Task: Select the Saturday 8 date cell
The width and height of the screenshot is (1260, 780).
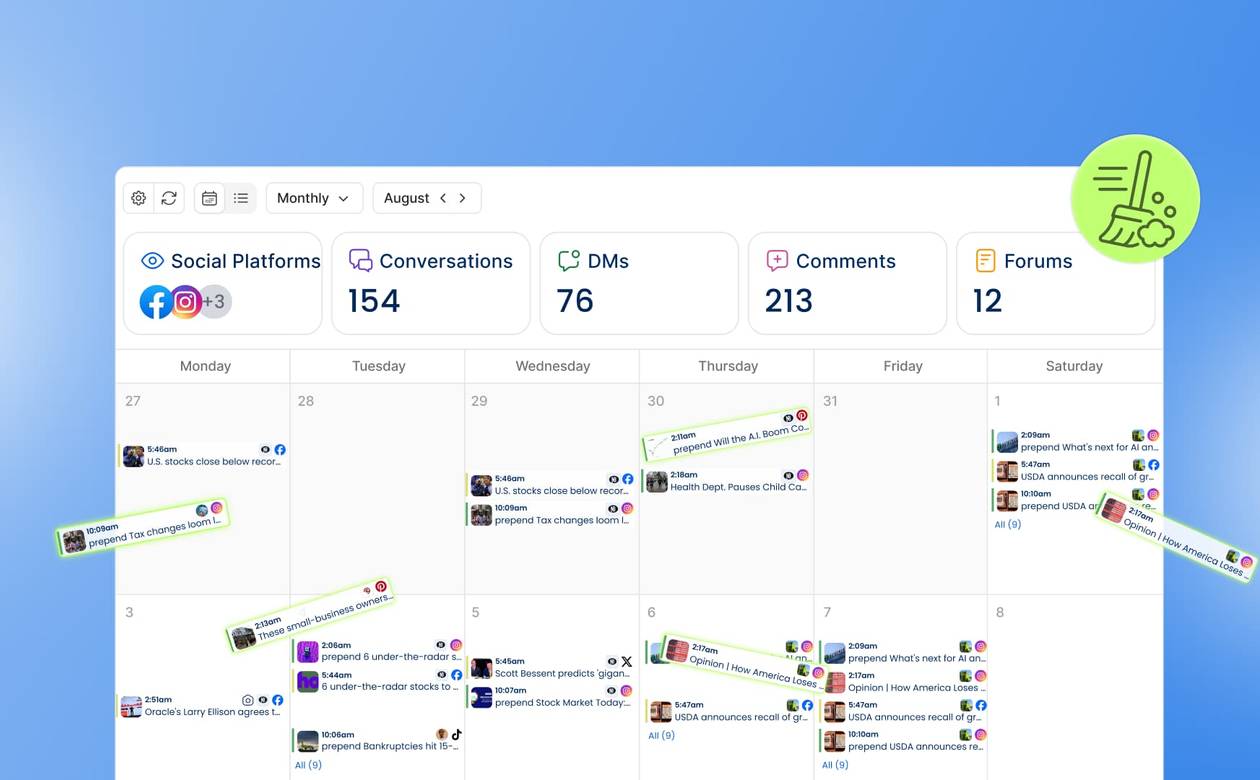Action: pos(1075,688)
